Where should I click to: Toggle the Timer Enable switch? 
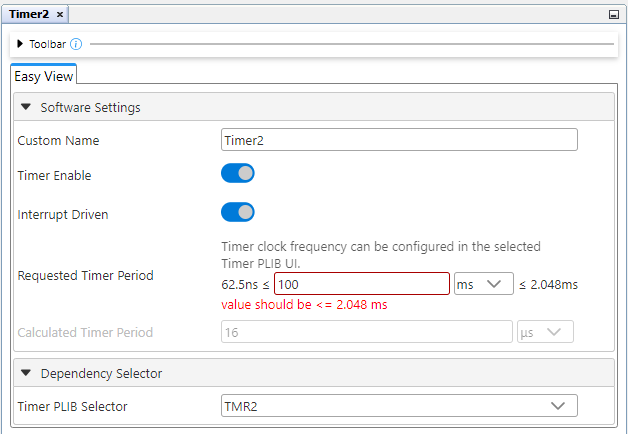[x=238, y=174]
